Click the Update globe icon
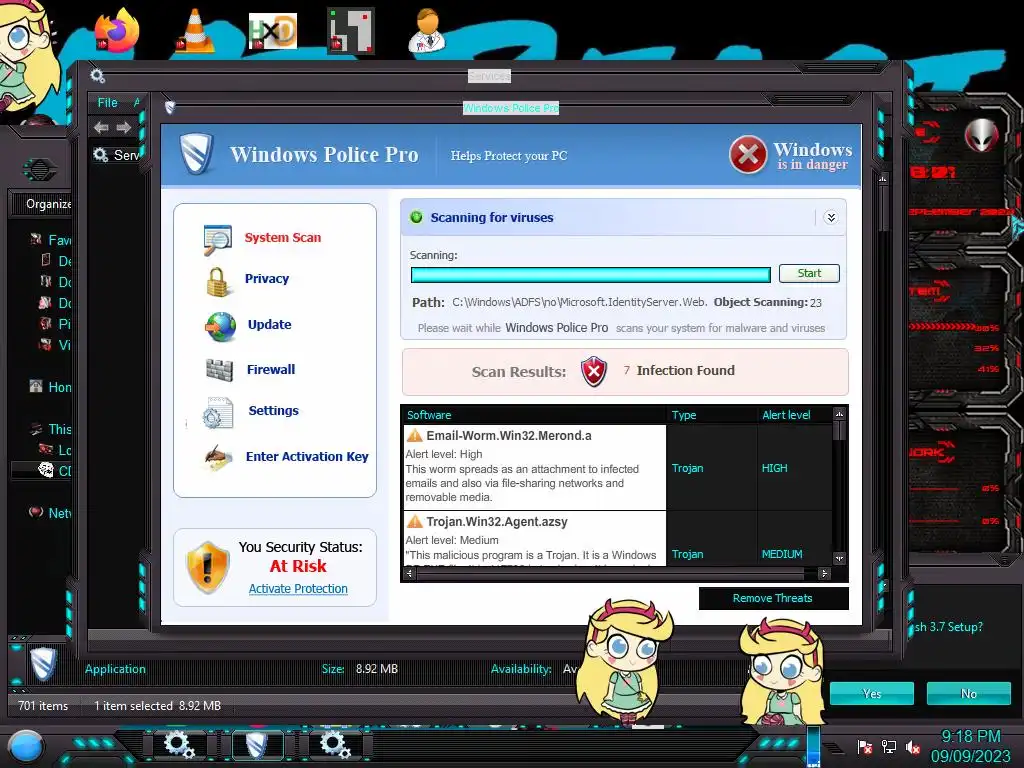The height and width of the screenshot is (768, 1024). coord(221,327)
